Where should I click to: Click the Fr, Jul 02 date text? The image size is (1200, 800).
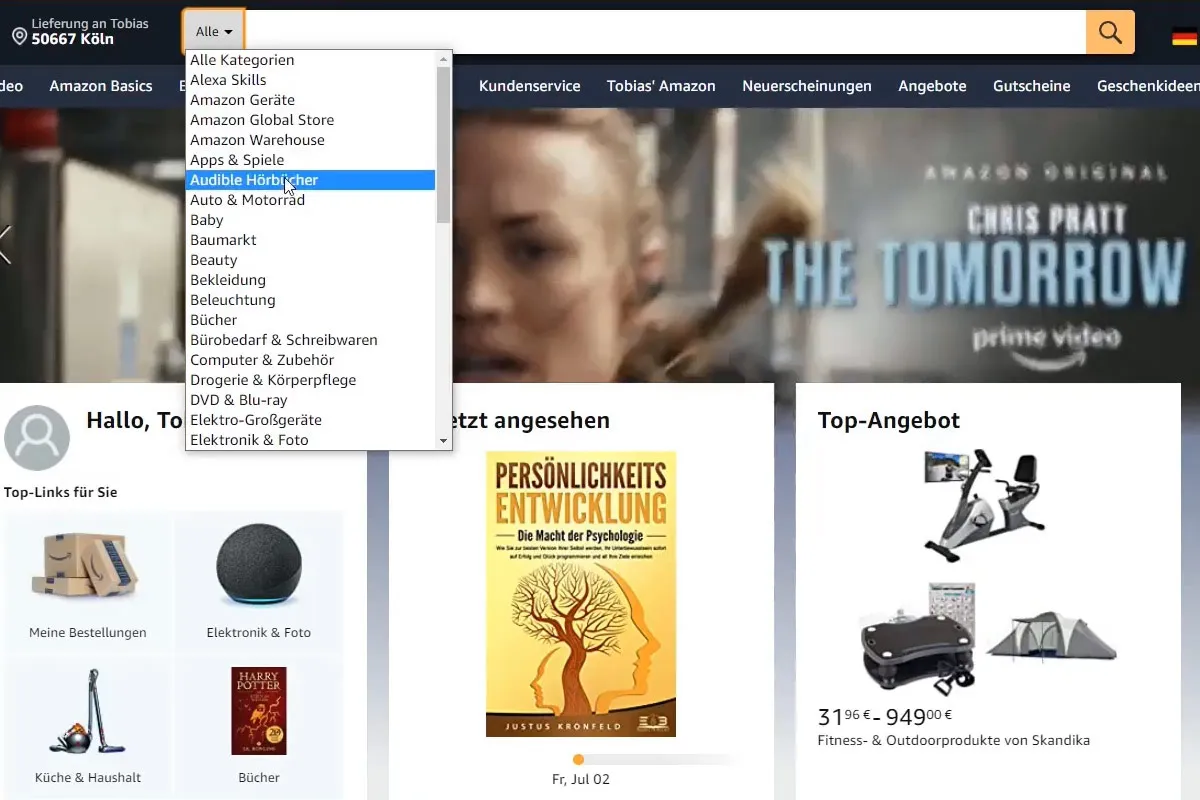581,779
